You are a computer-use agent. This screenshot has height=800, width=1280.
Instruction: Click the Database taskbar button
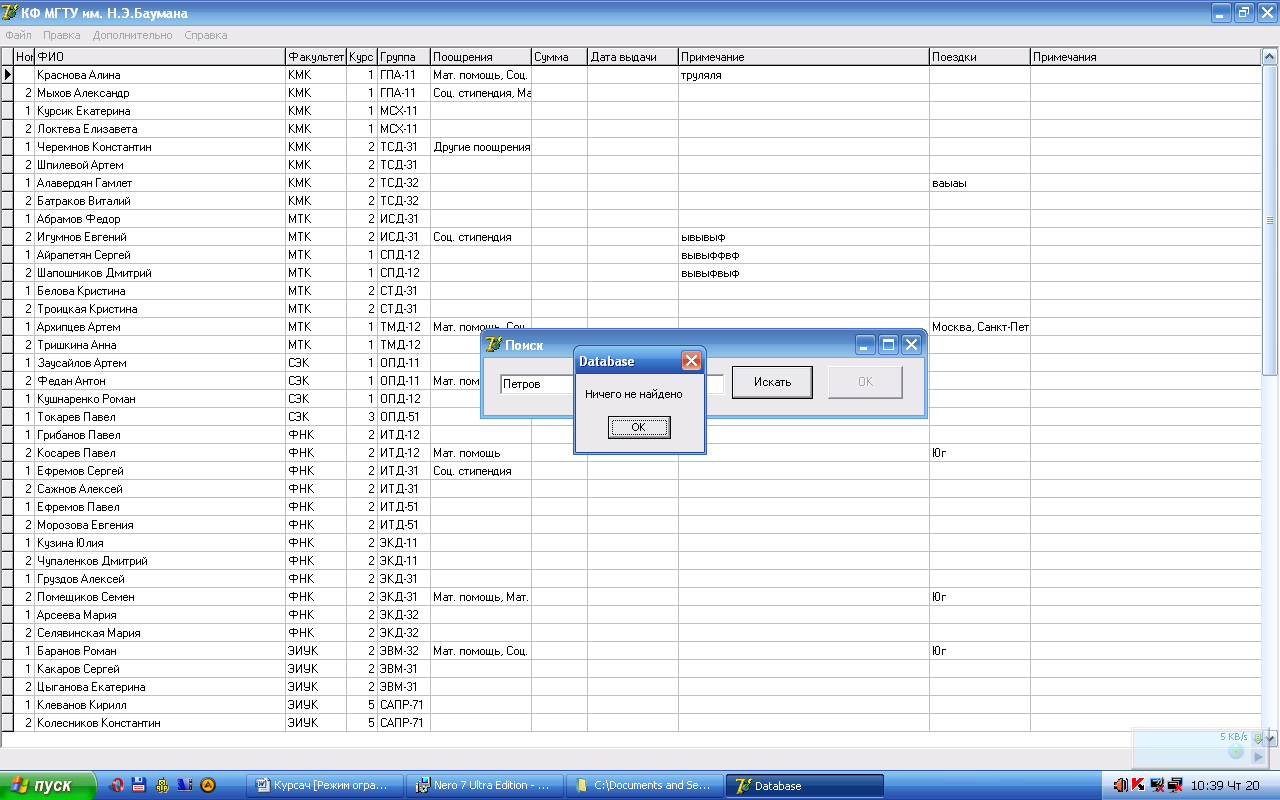click(x=805, y=785)
